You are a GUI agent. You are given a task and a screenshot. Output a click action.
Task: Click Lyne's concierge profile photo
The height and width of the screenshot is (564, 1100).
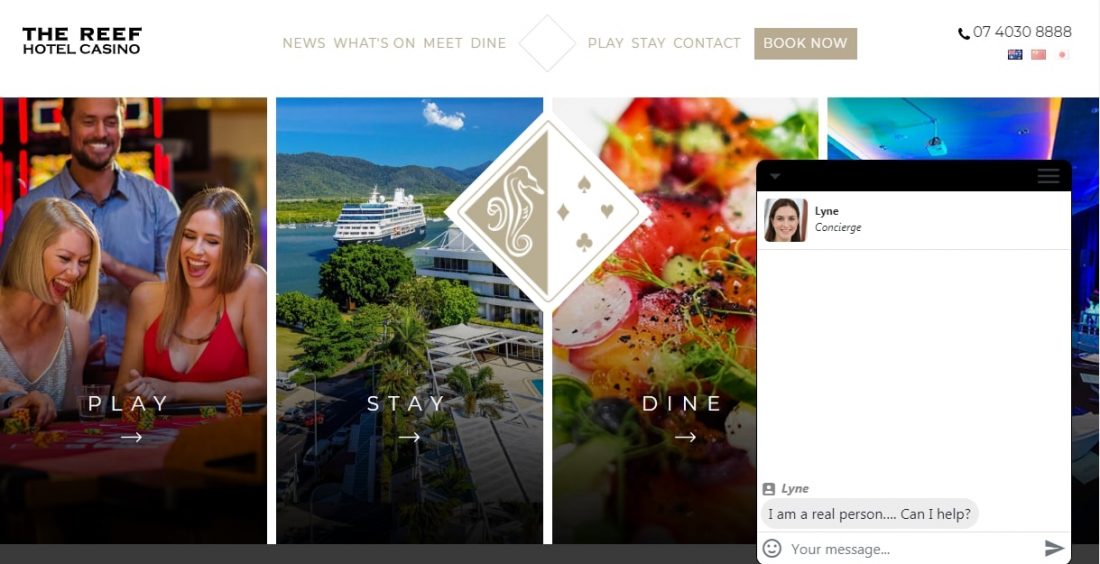coord(785,220)
